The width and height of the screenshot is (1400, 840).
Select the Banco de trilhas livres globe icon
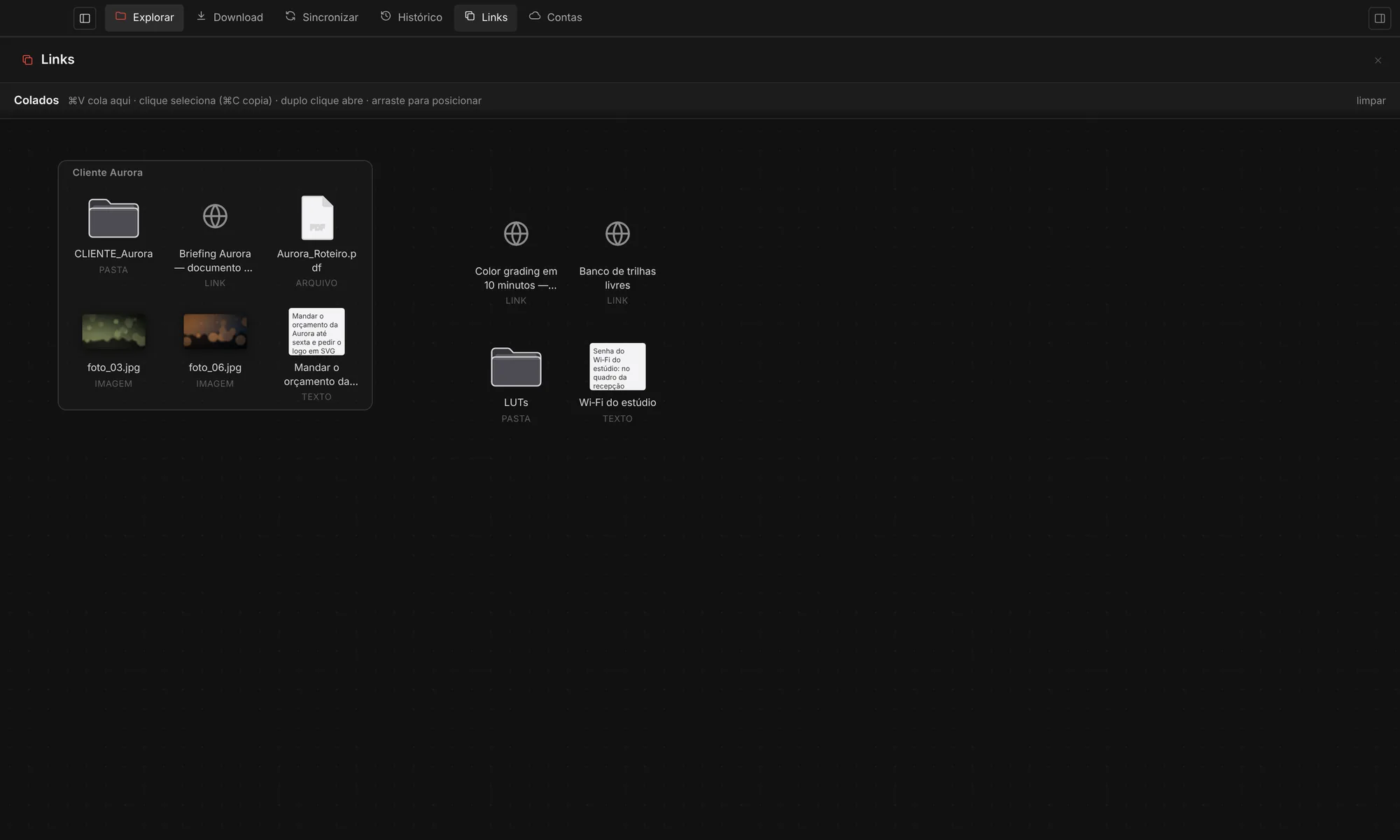point(617,234)
